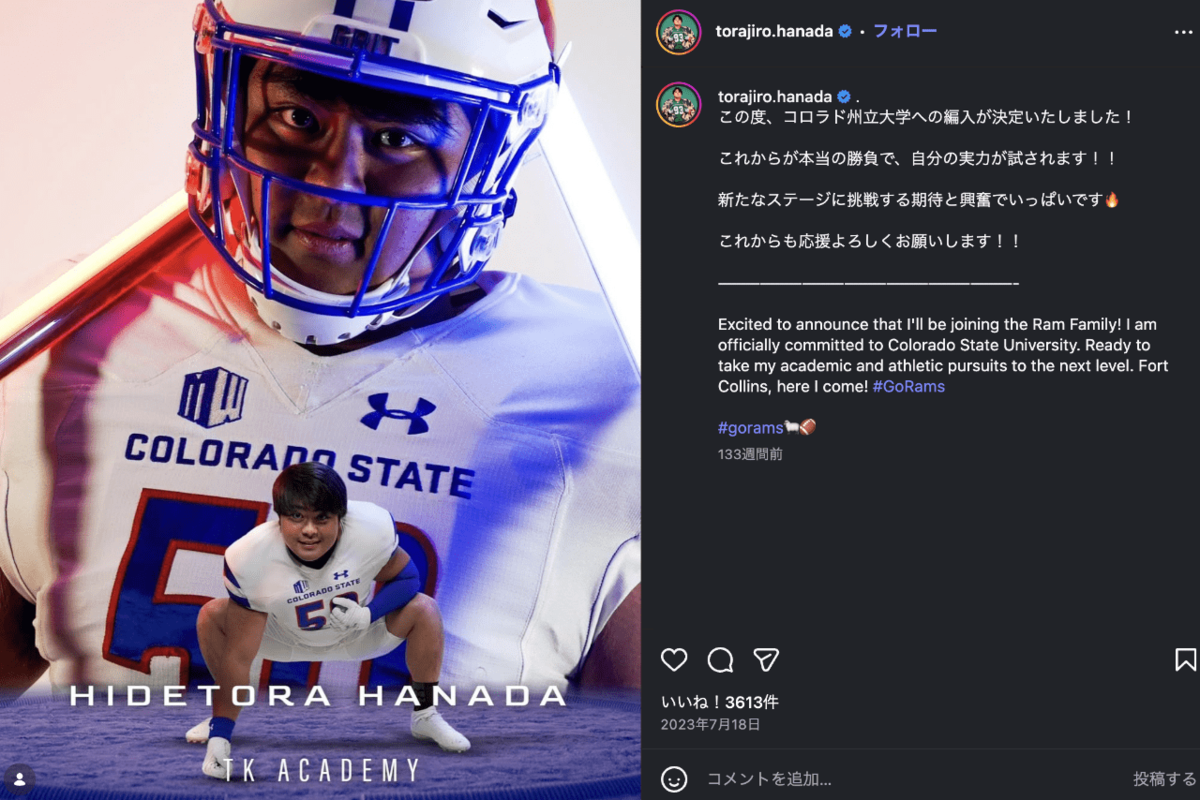
Task: Click the 2023年7月18日 post date
Action: [710, 725]
